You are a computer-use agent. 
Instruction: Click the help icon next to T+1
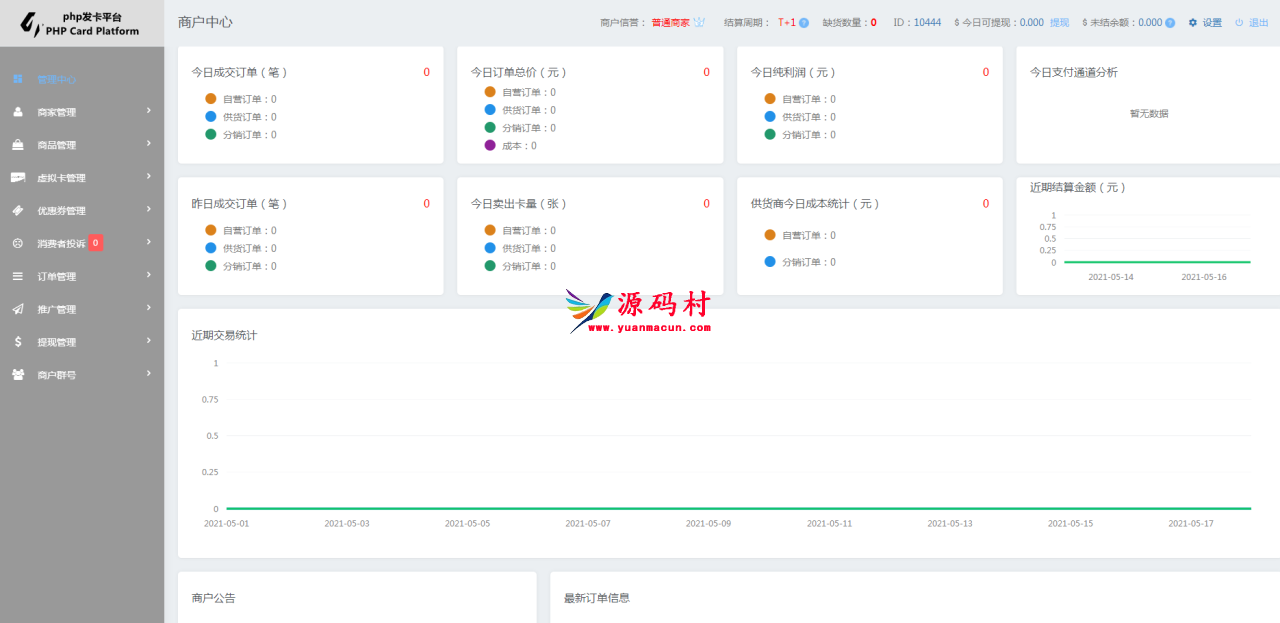point(804,23)
